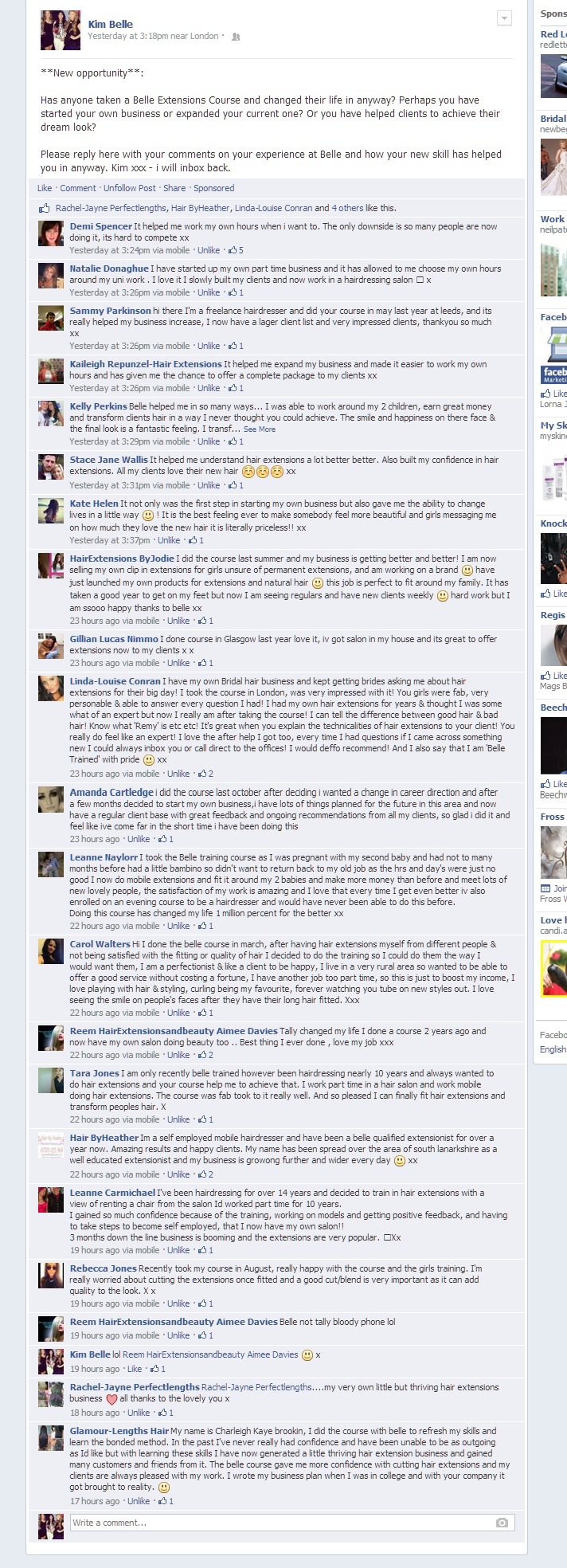This screenshot has height=1568, width=567.
Task: Open Glamour-Lengths Hair profile link
Action: (119, 1431)
